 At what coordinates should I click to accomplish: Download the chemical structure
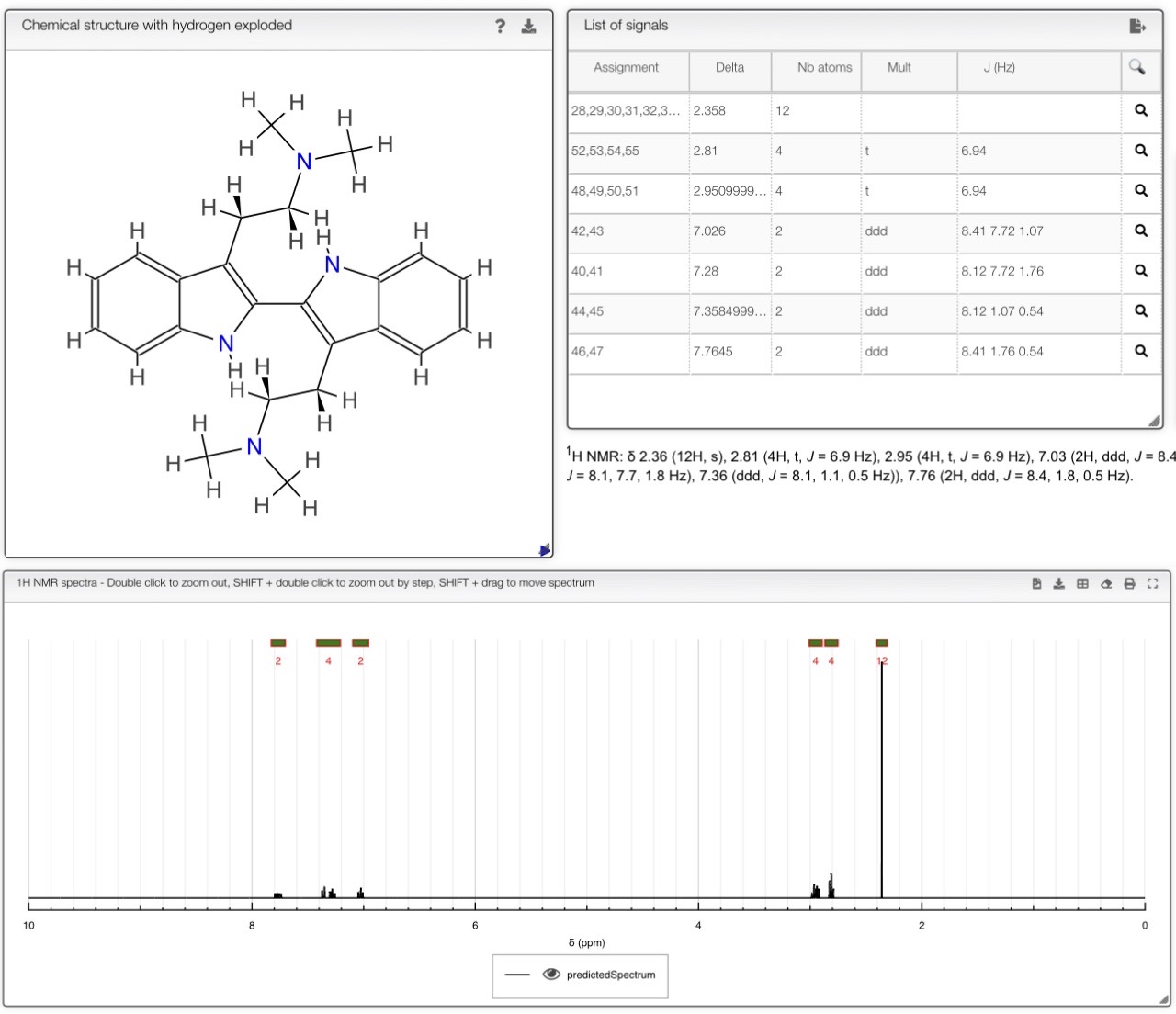(x=528, y=26)
